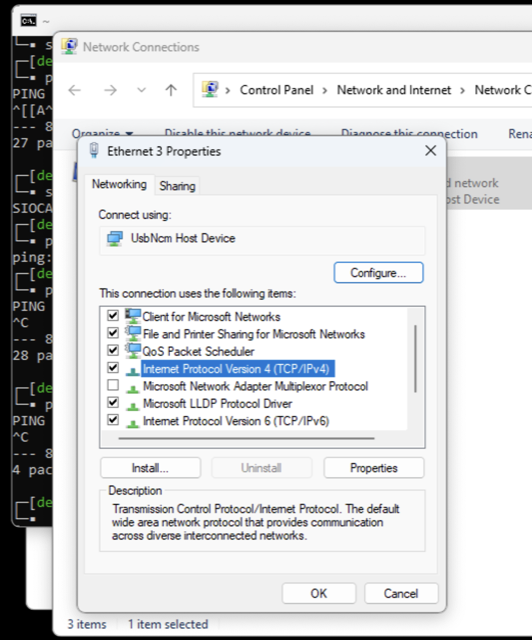Enable Microsoft Network Adapter Multiplexor Protocol checkbox
Viewport: 532px width, 640px height.
(113, 385)
